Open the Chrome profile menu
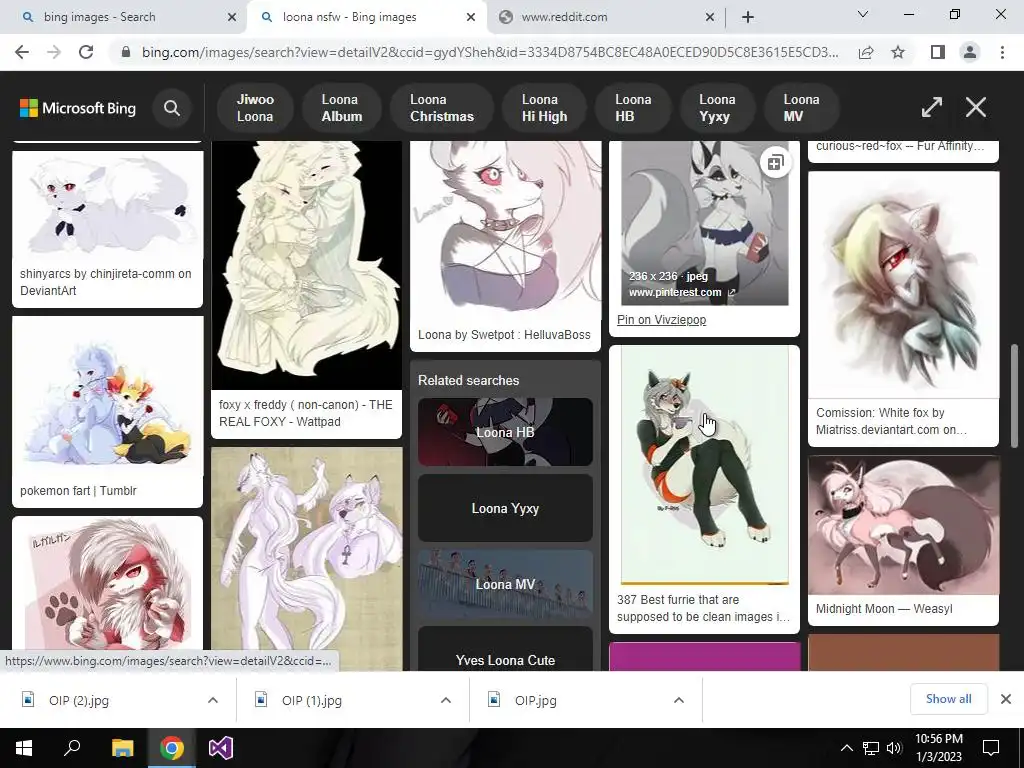1024x768 pixels. 970,52
